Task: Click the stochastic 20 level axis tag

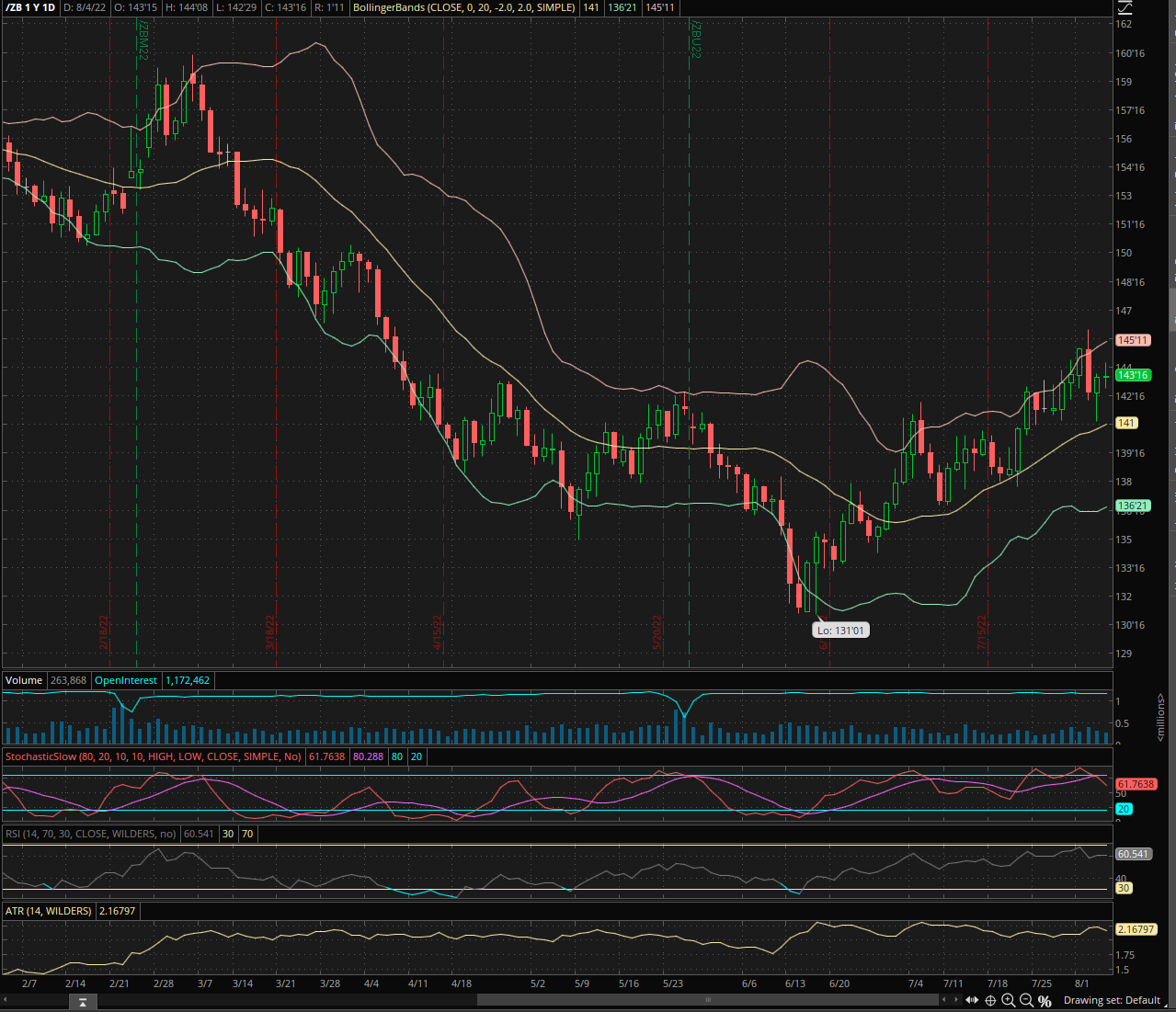Action: pyautogui.click(x=1124, y=809)
